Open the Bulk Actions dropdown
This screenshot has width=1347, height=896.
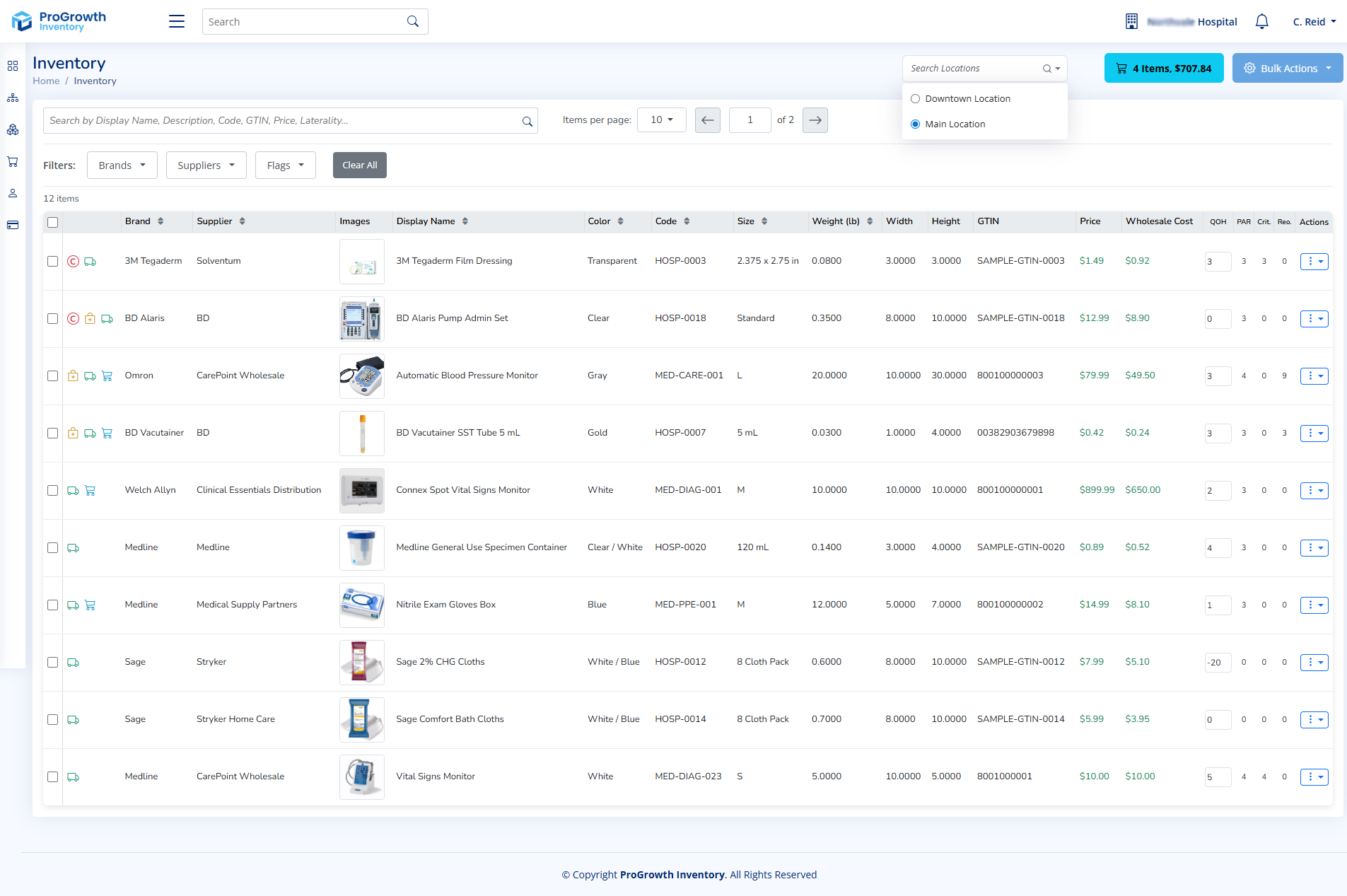coord(1288,69)
